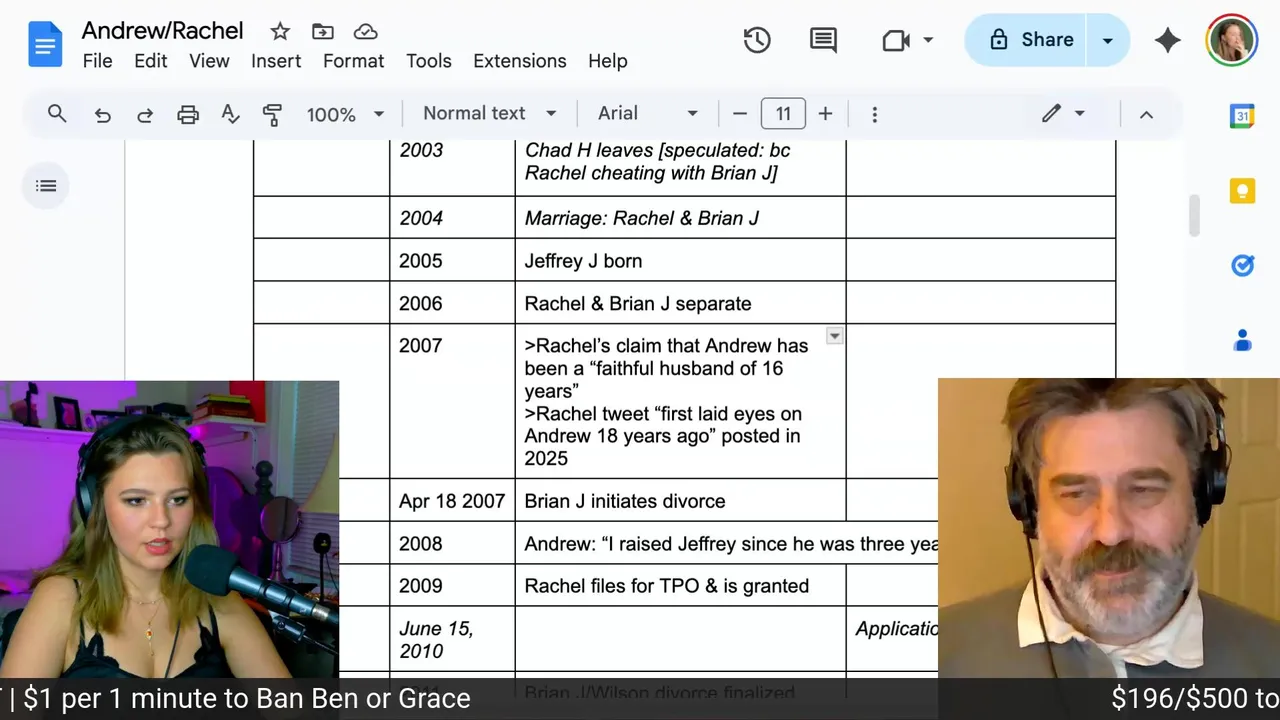Open Contacts side panel

click(1242, 341)
